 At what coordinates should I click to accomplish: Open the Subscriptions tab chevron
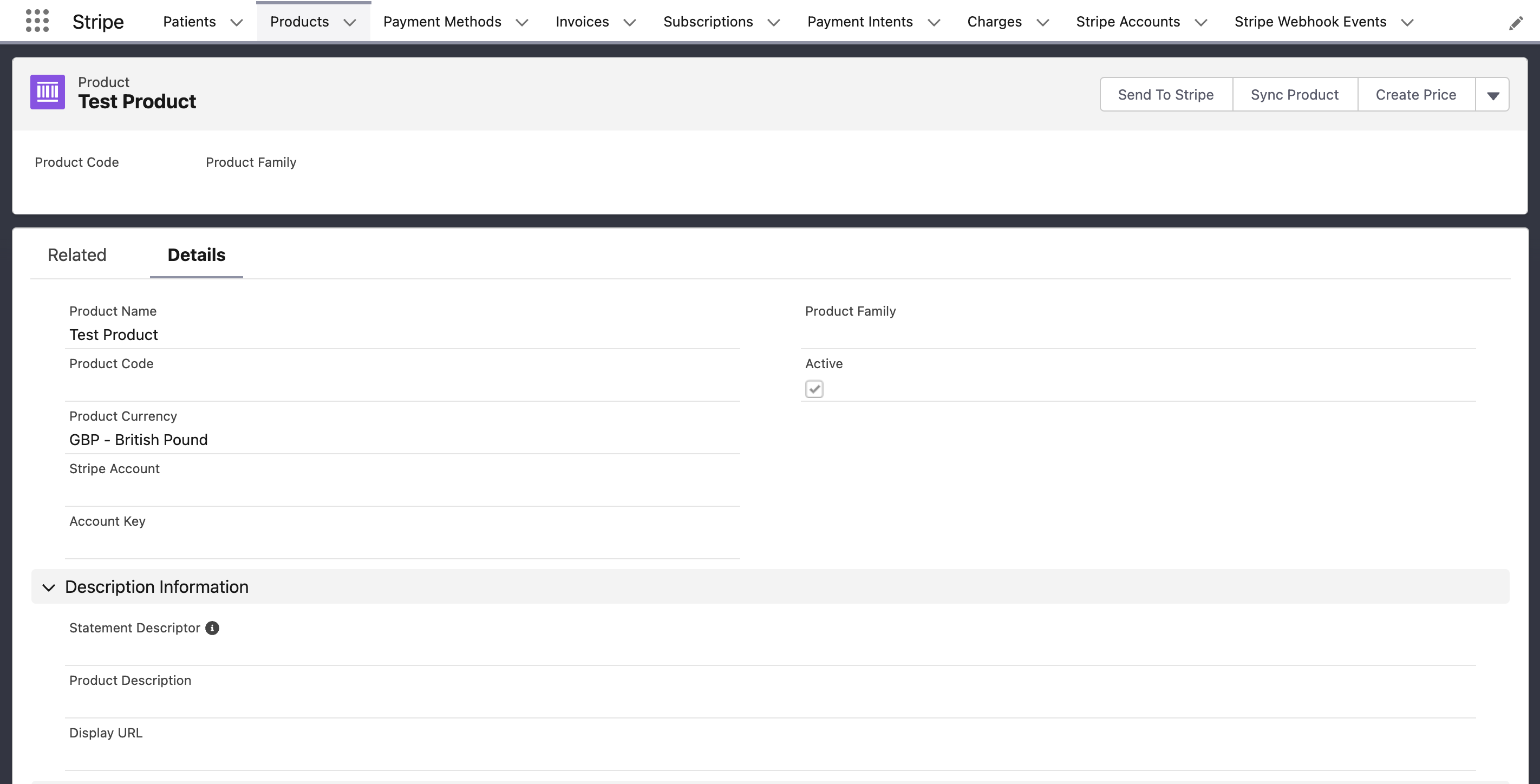tap(774, 23)
